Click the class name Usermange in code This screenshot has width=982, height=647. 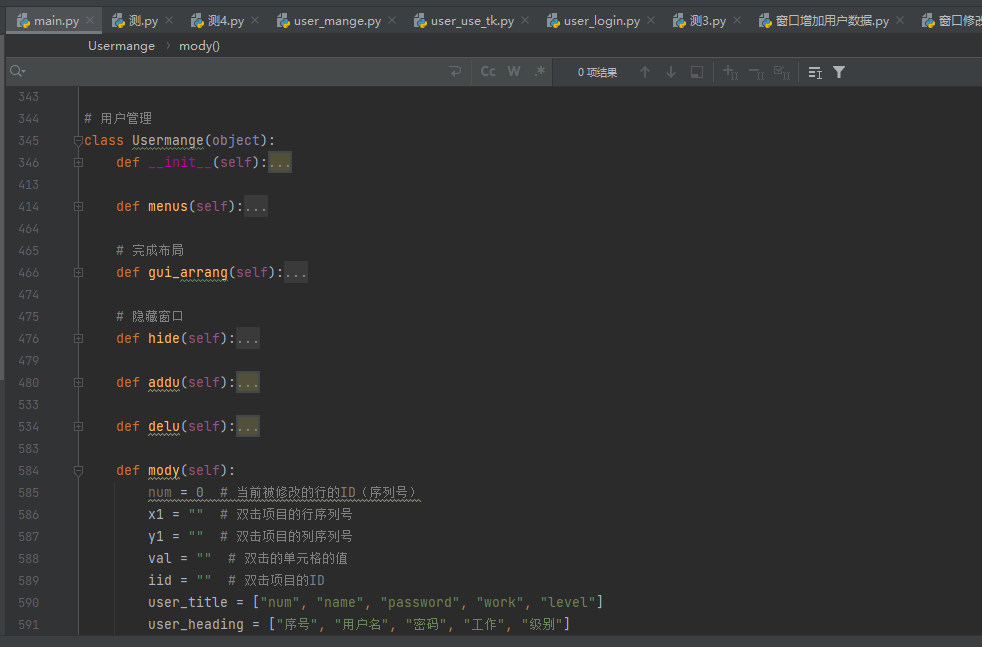point(168,141)
